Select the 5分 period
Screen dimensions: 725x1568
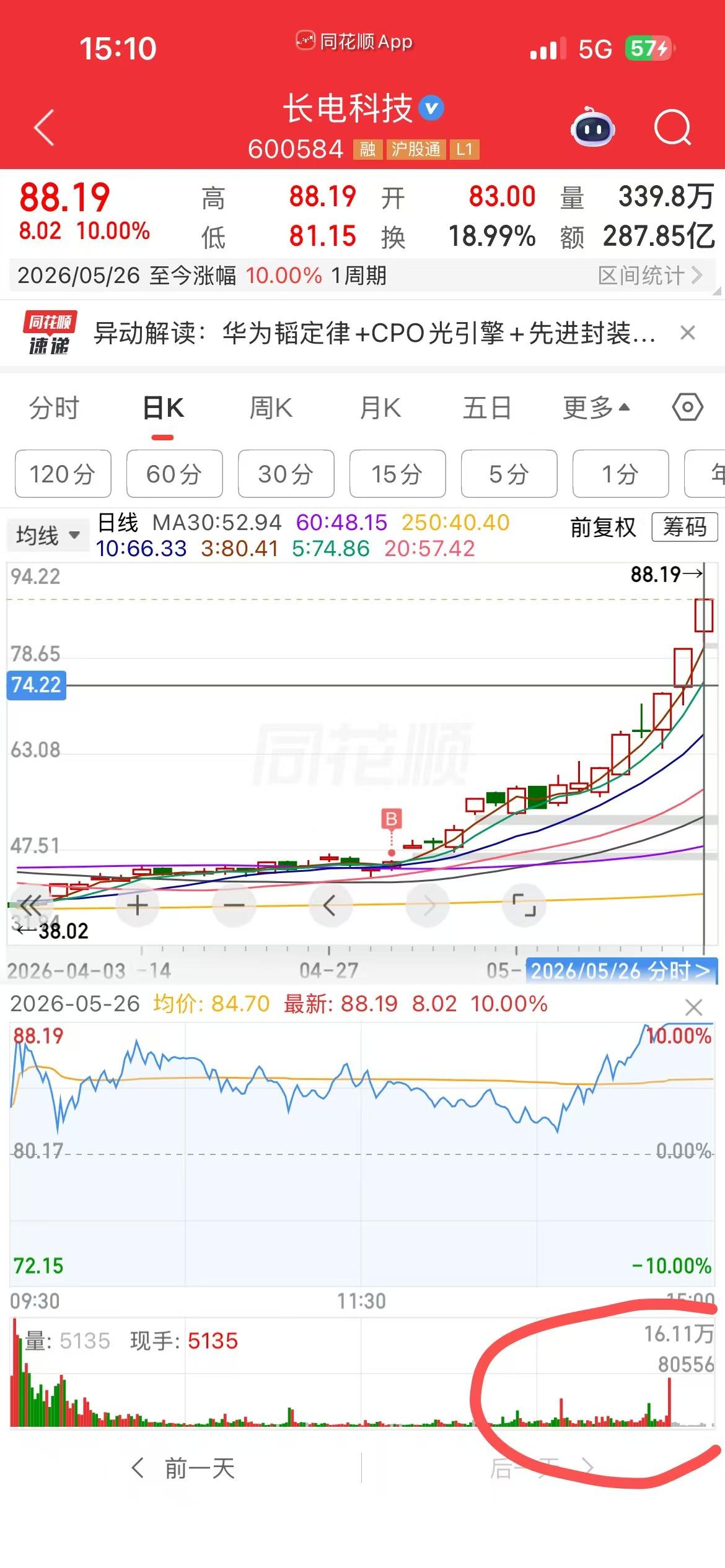point(509,474)
